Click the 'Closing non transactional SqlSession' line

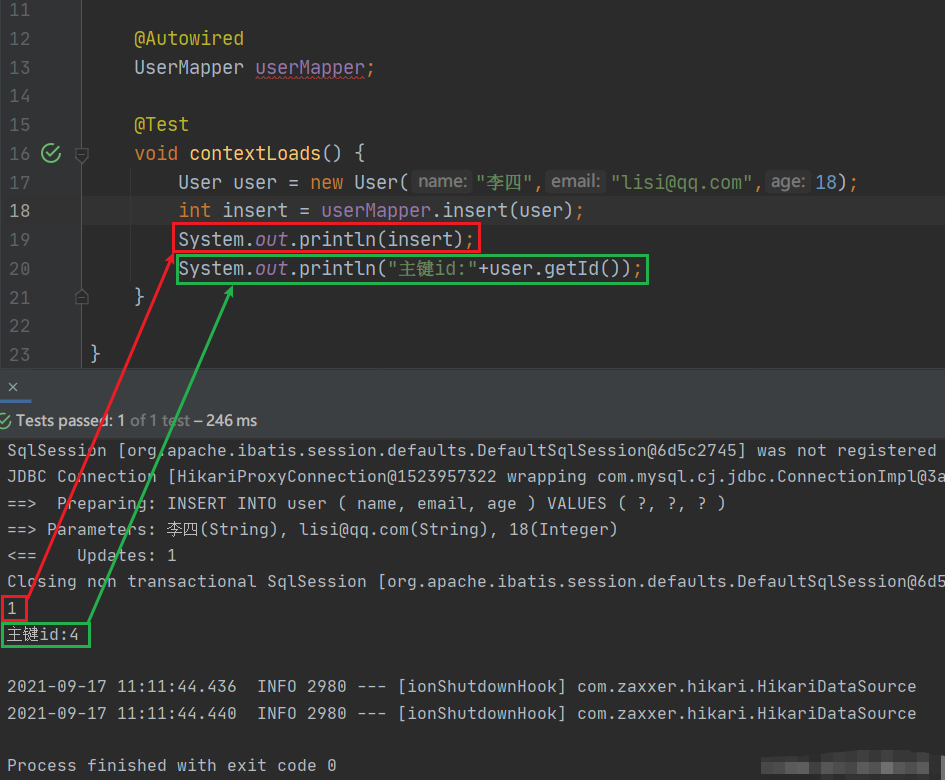pyautogui.click(x=476, y=582)
